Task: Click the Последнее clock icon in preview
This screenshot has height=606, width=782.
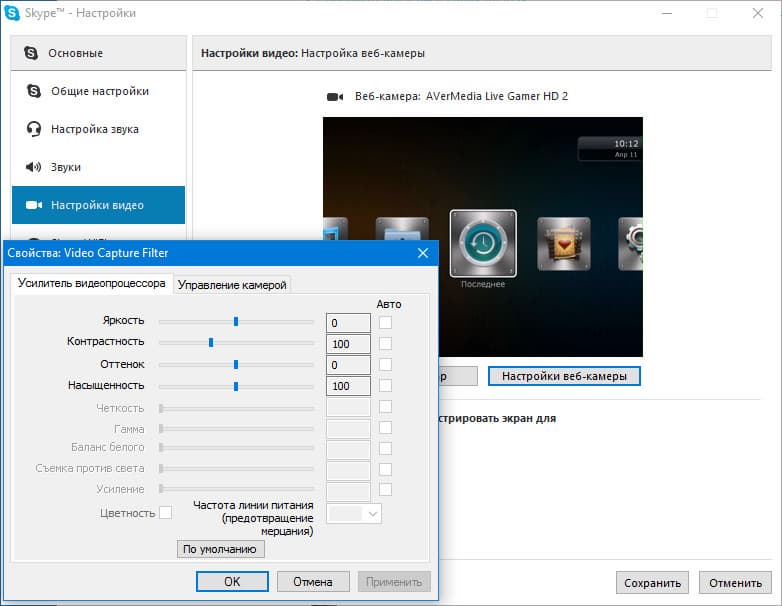Action: (x=483, y=243)
